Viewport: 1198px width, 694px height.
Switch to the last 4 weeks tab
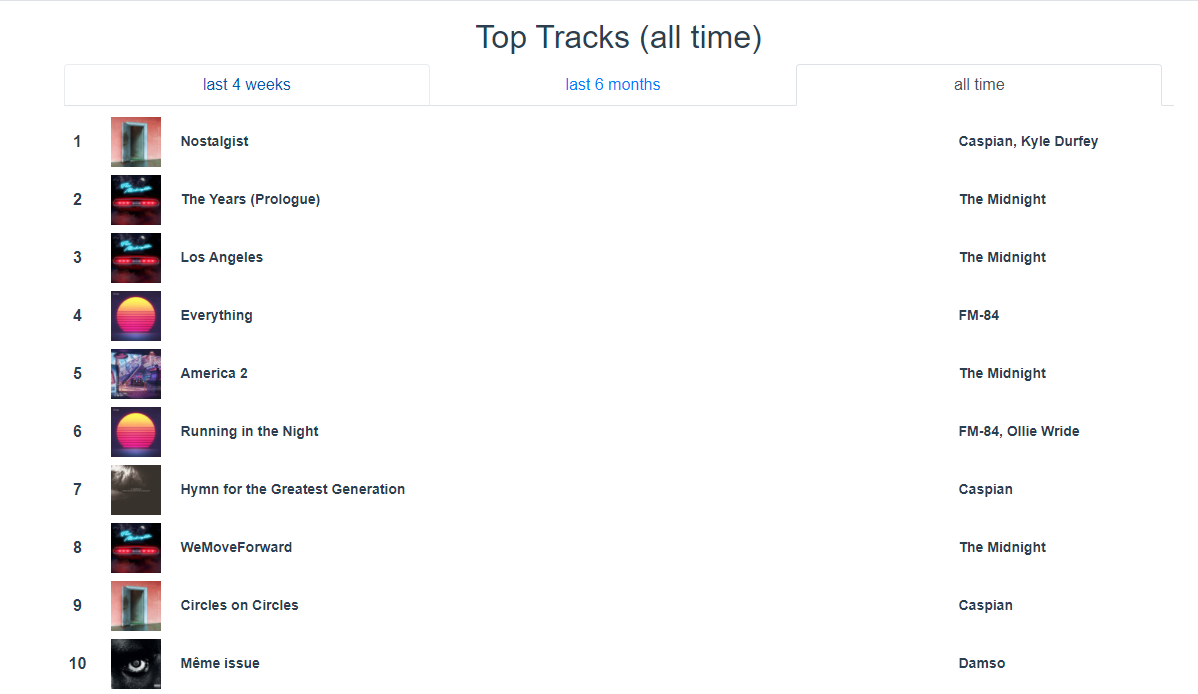pyautogui.click(x=247, y=85)
